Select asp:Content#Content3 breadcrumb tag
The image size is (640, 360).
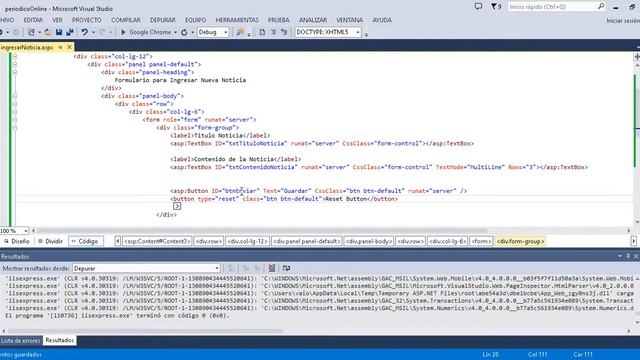pyautogui.click(x=157, y=241)
